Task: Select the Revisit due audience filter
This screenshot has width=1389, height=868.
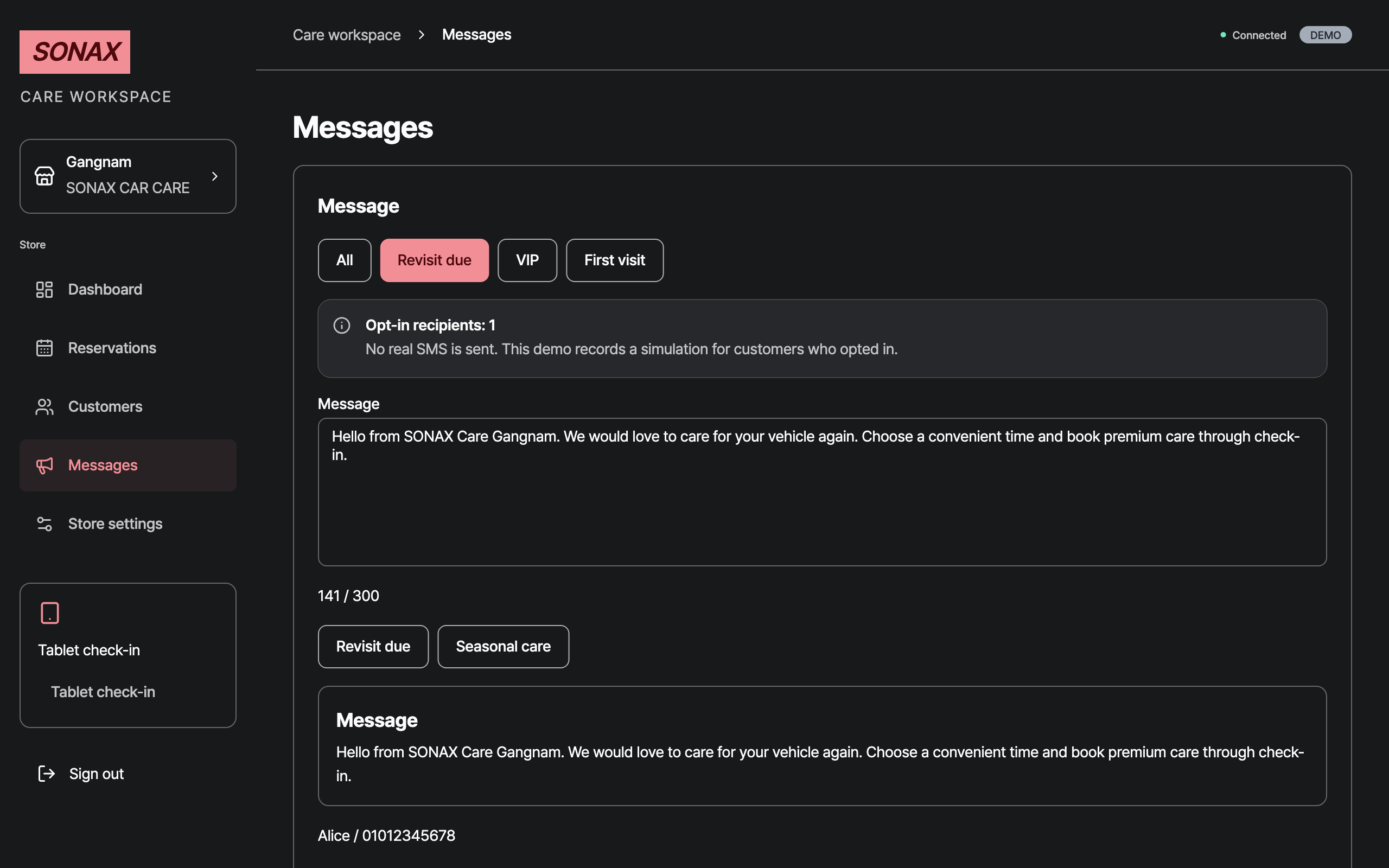Action: click(x=435, y=260)
